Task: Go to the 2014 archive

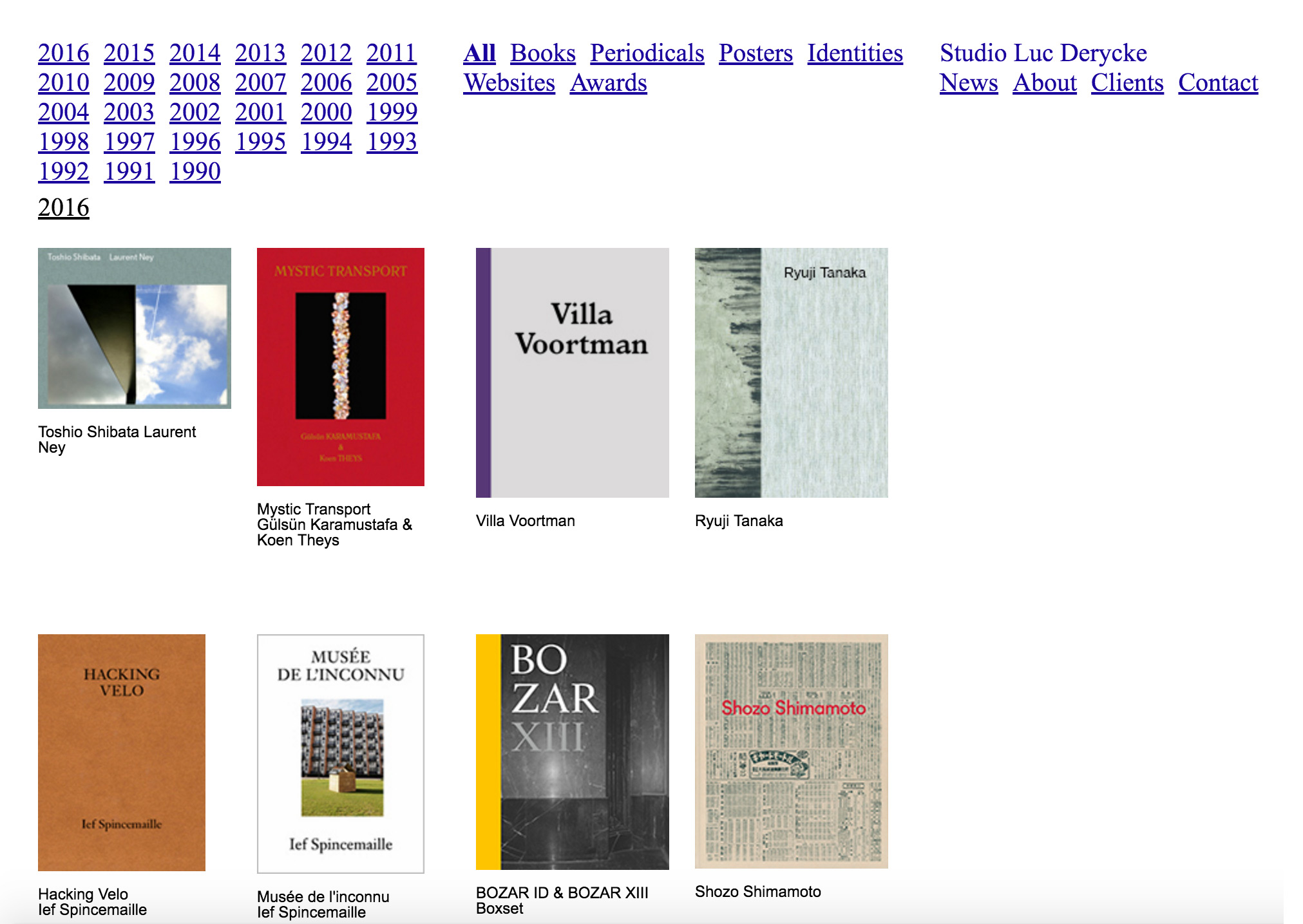Action: coord(195,53)
